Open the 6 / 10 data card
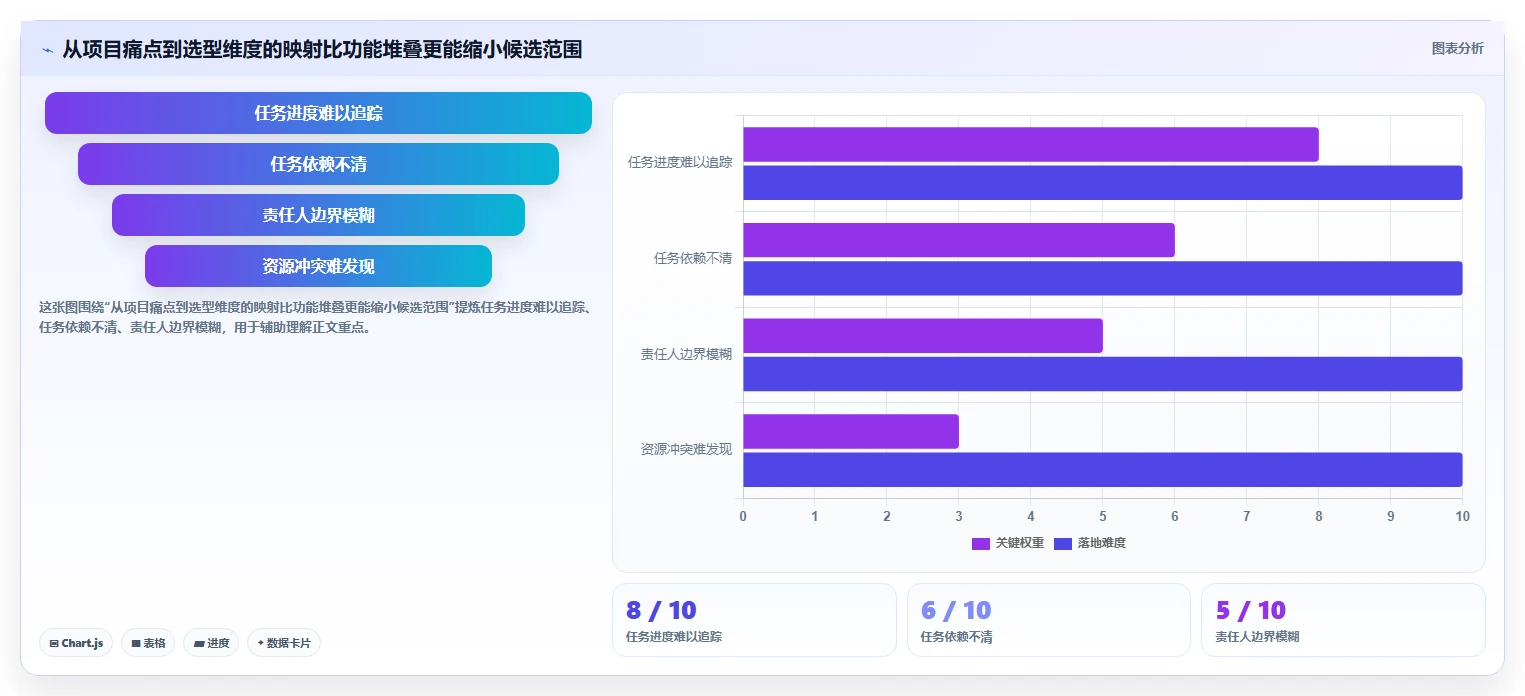Image resolution: width=1525 pixels, height=696 pixels. click(x=1049, y=620)
